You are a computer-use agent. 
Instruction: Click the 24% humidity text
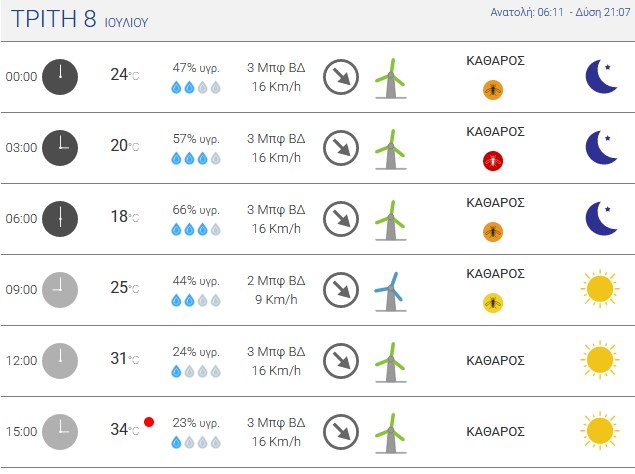[x=196, y=352]
